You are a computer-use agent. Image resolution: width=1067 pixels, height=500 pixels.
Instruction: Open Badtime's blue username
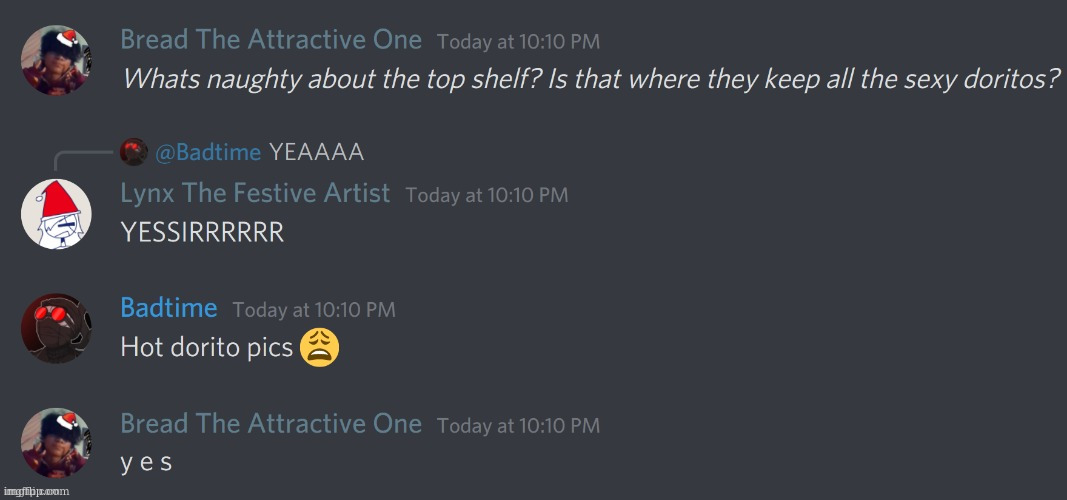[169, 308]
